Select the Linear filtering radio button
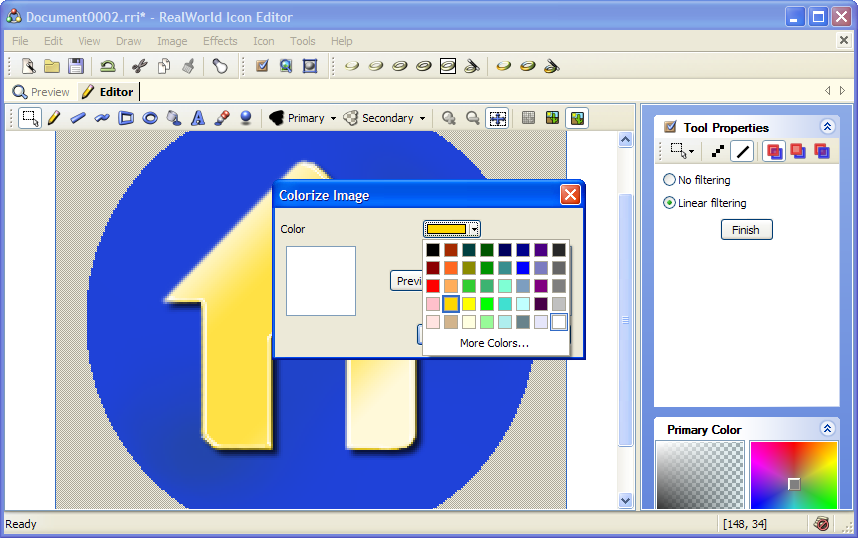 [669, 203]
